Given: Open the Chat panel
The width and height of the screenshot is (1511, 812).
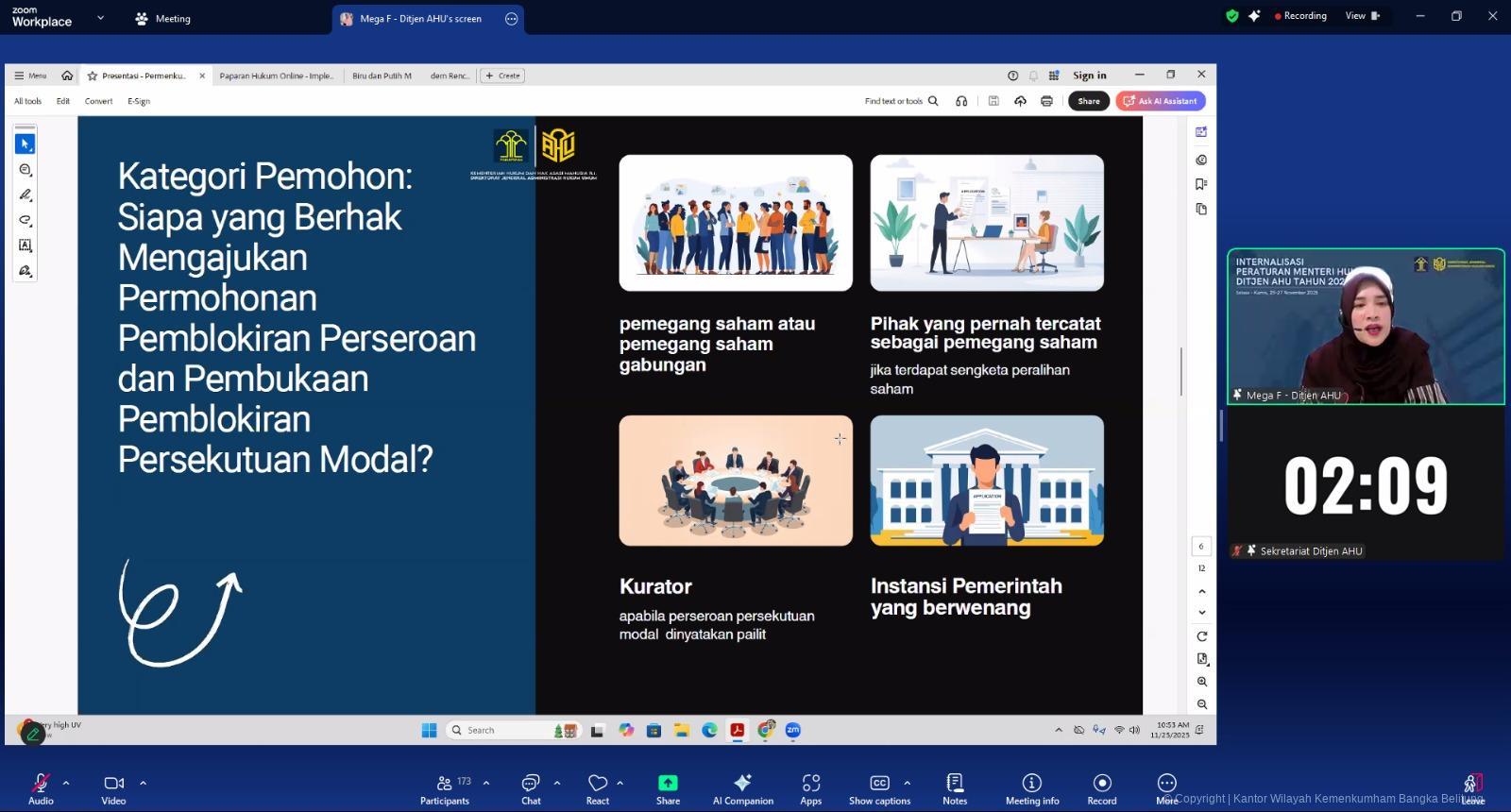Looking at the screenshot, I should click(531, 787).
